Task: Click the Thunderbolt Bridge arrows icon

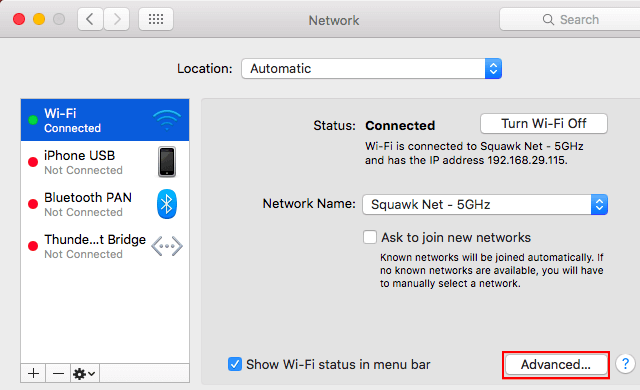Action: [x=167, y=246]
